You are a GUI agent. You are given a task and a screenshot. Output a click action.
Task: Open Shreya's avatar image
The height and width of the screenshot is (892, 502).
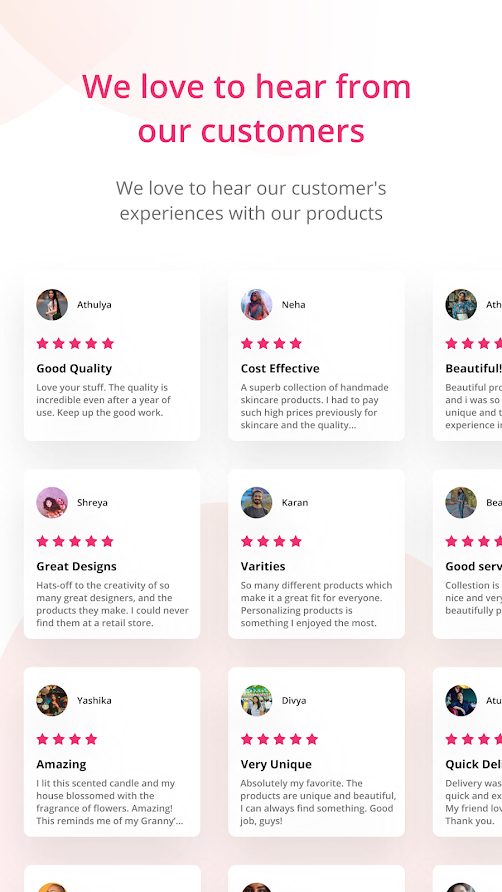tap(52, 502)
